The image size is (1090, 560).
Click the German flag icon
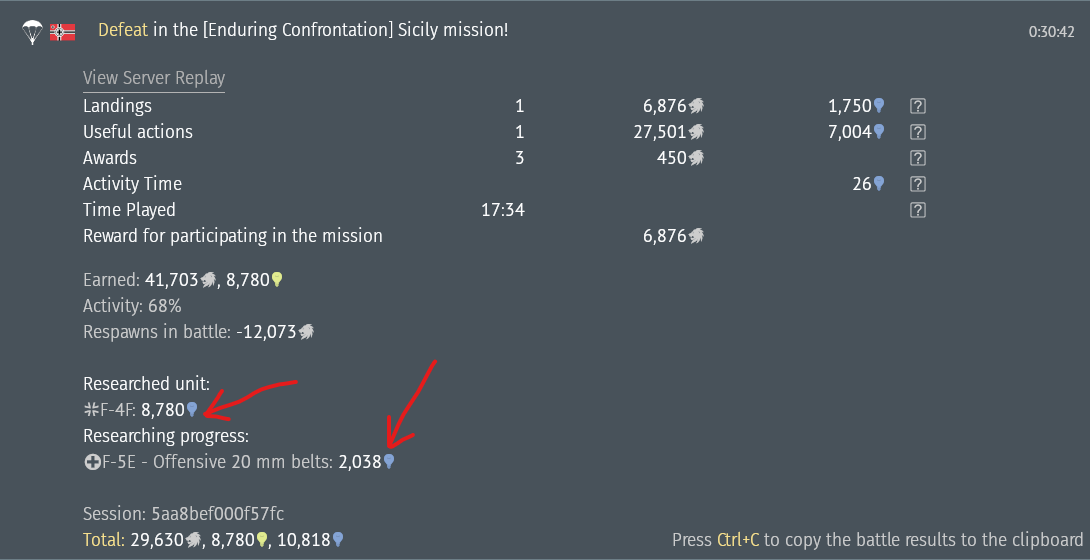tap(63, 31)
